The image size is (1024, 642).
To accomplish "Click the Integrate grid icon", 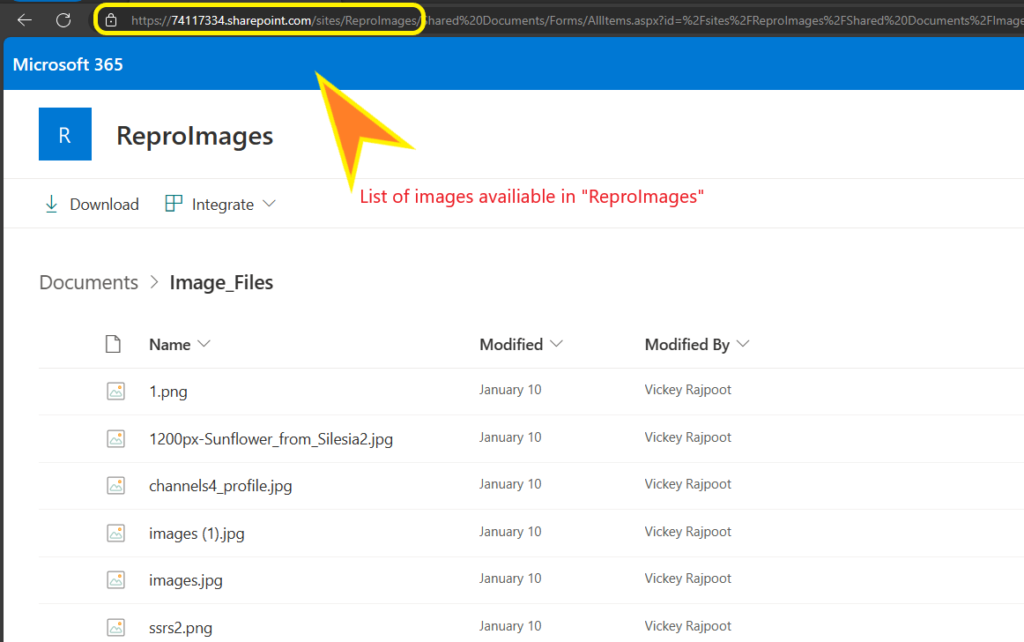I will pos(174,204).
